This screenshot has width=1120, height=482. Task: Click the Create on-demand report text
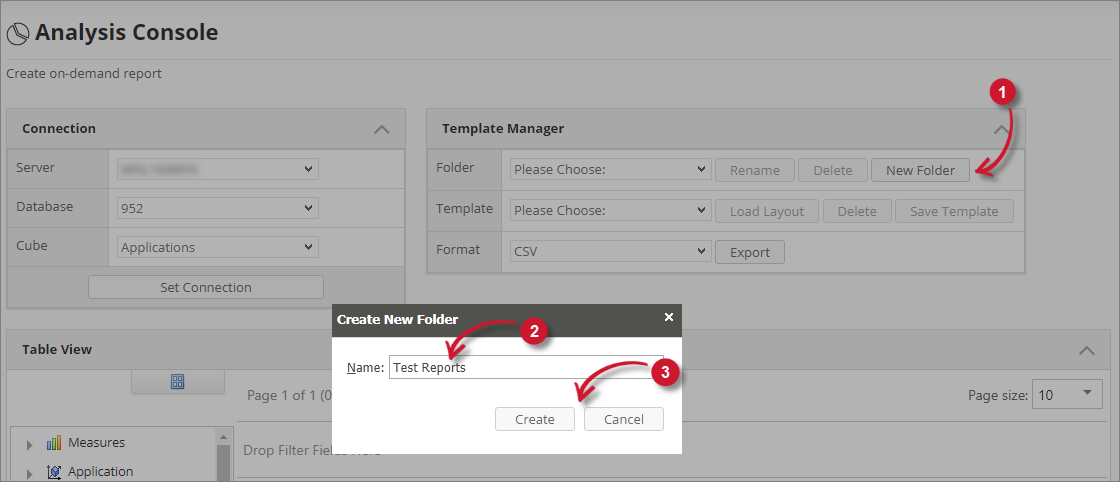click(84, 73)
